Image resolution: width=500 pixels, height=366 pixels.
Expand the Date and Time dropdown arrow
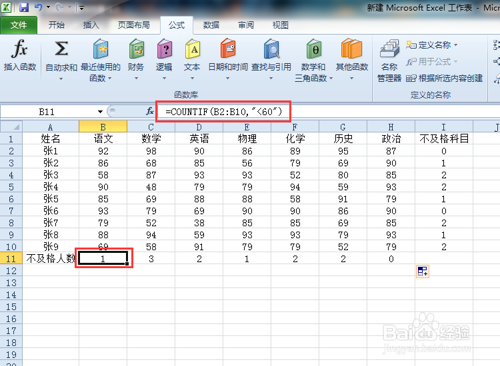228,78
